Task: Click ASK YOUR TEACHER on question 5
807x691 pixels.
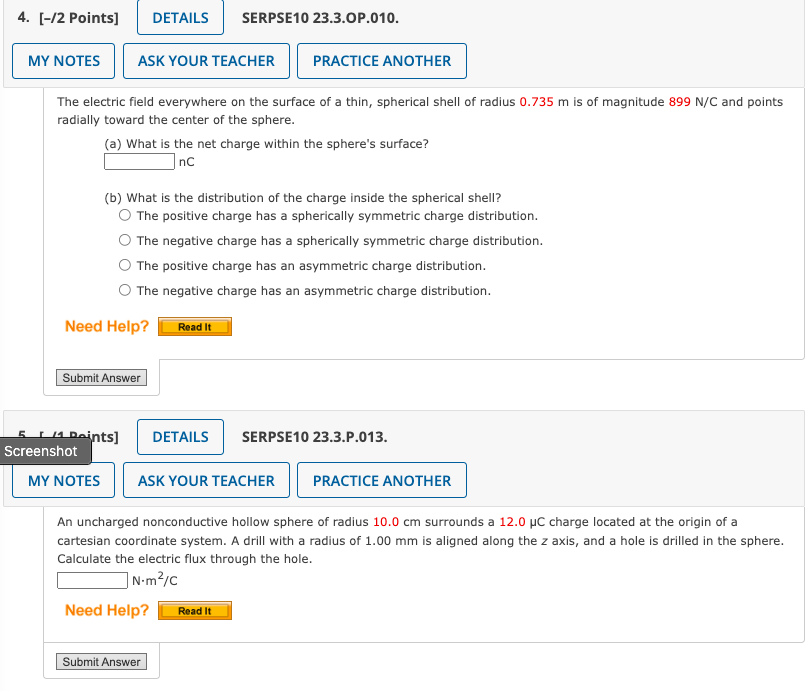Action: (x=206, y=480)
